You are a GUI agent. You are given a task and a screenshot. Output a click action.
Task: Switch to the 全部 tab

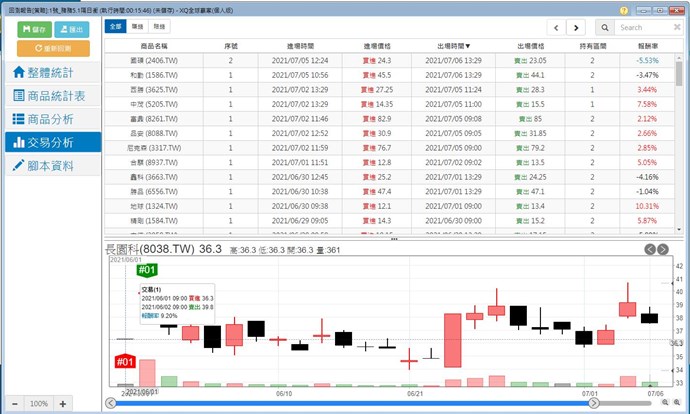tap(115, 26)
